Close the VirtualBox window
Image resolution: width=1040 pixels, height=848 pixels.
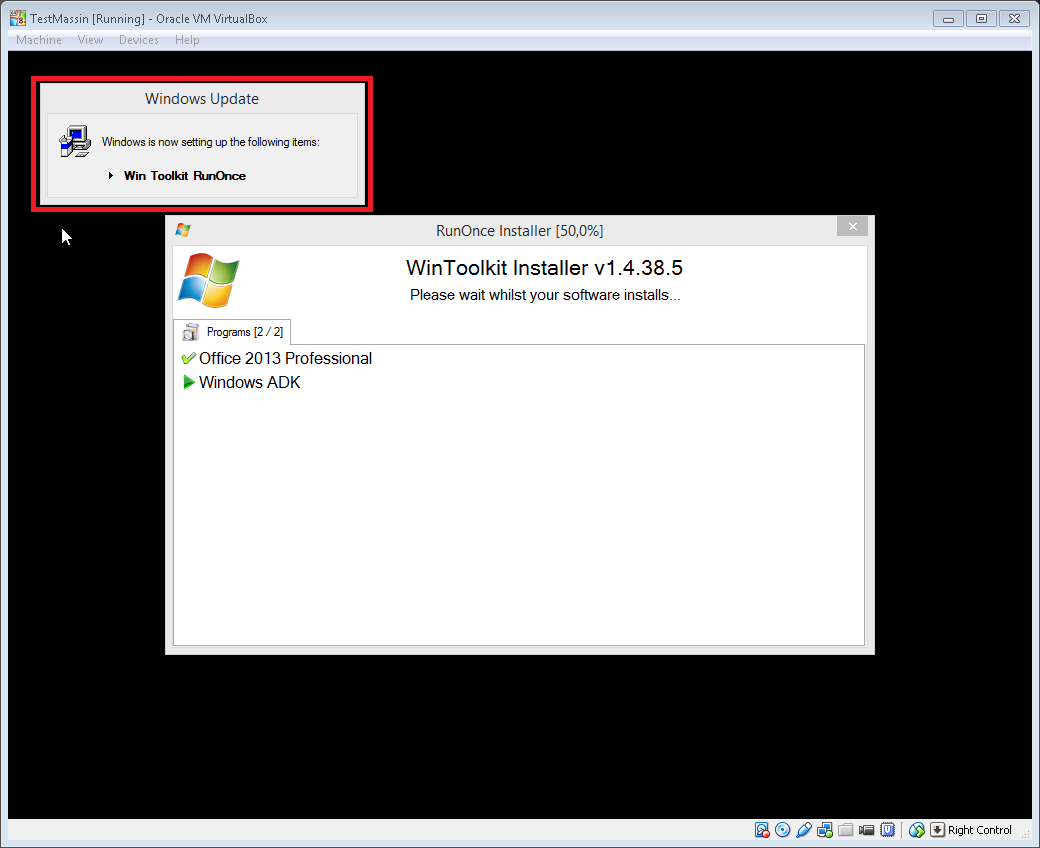tap(1014, 19)
